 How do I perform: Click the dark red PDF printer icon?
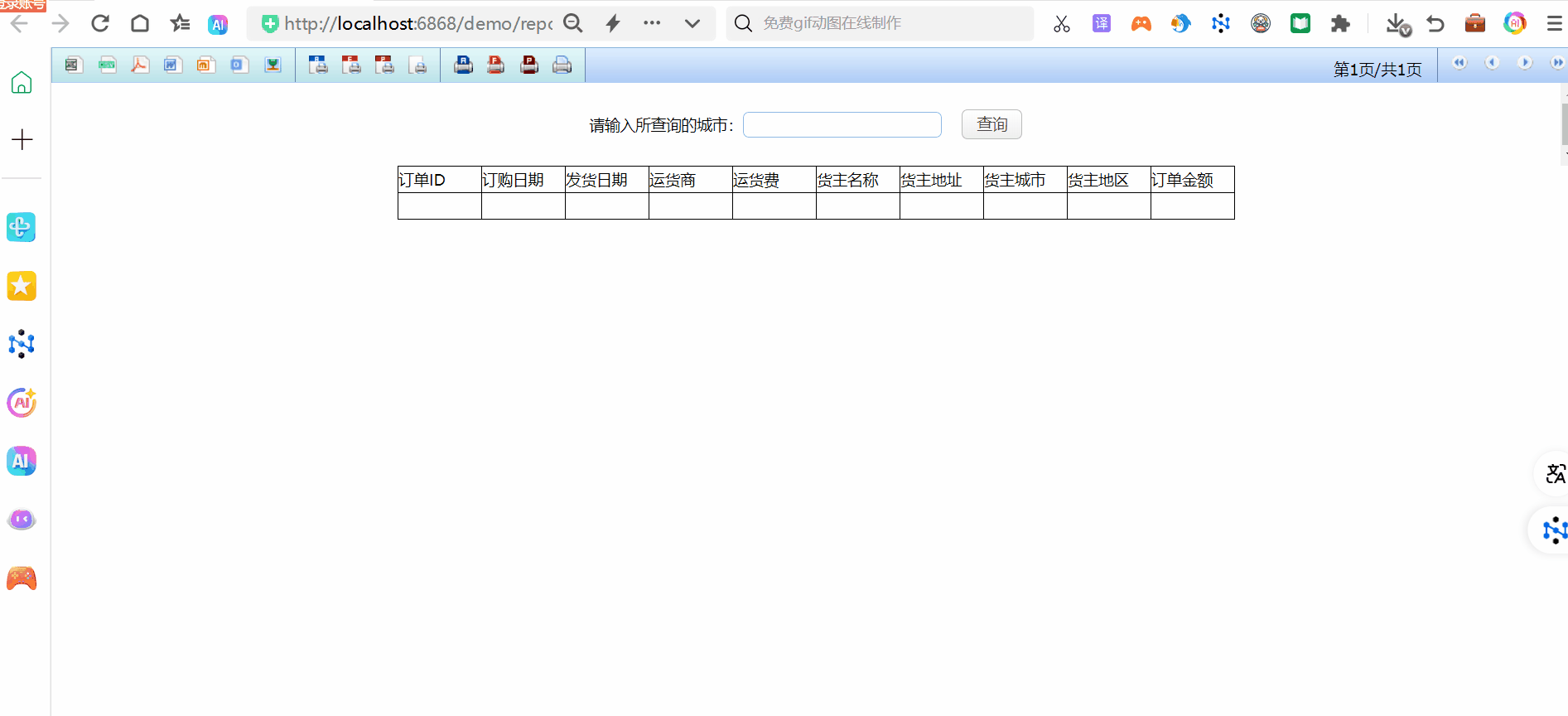(x=529, y=65)
